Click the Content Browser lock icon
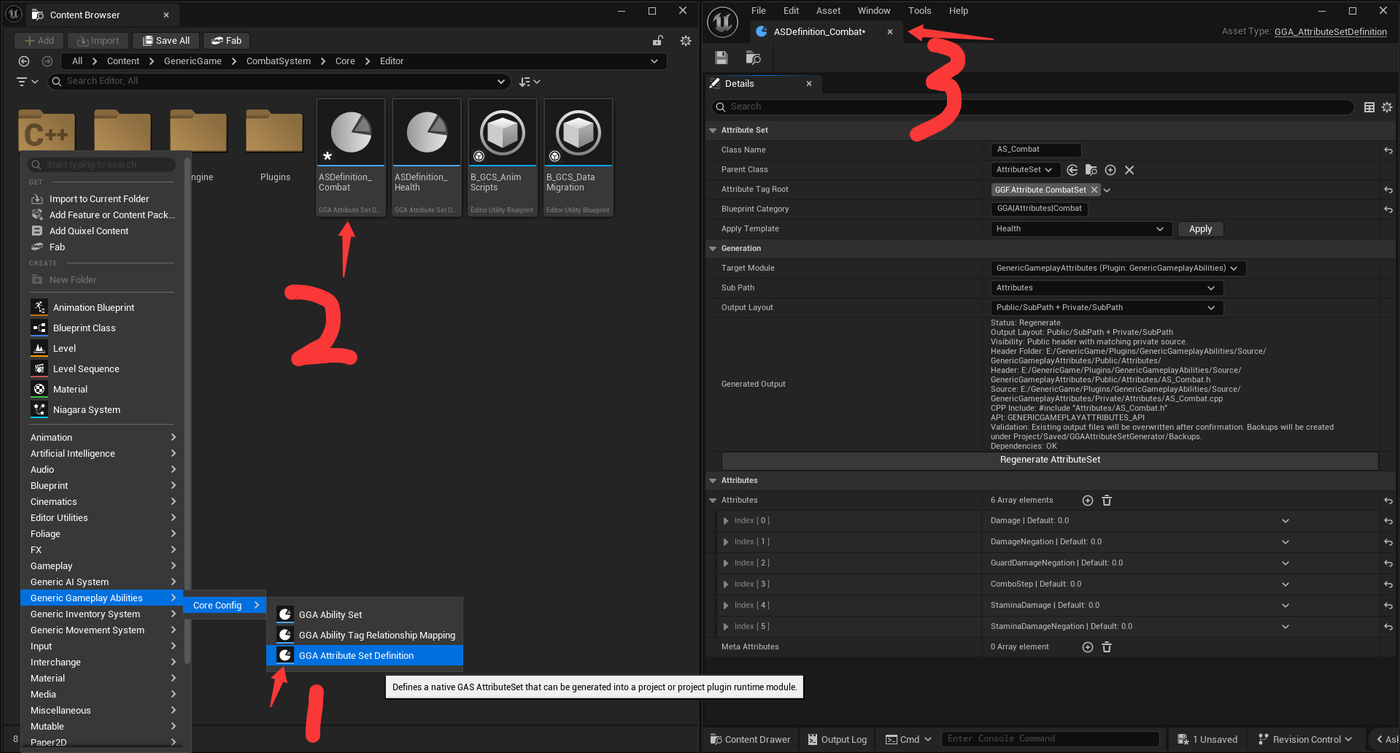Viewport: 1400px width, 753px height. pyautogui.click(x=658, y=41)
